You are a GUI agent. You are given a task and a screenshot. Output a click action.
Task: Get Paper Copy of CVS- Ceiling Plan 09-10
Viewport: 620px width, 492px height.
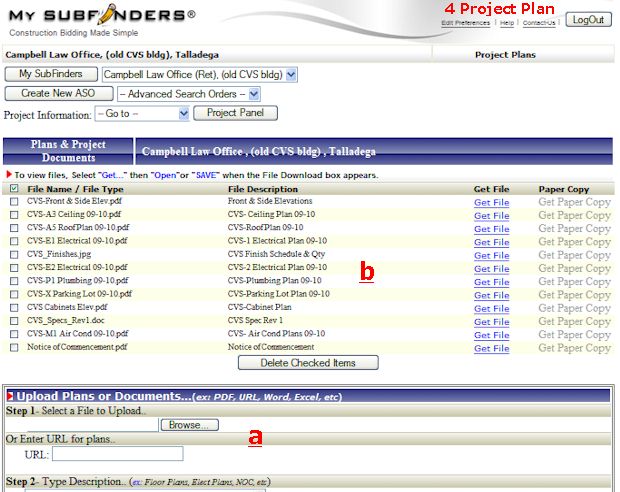click(x=575, y=216)
